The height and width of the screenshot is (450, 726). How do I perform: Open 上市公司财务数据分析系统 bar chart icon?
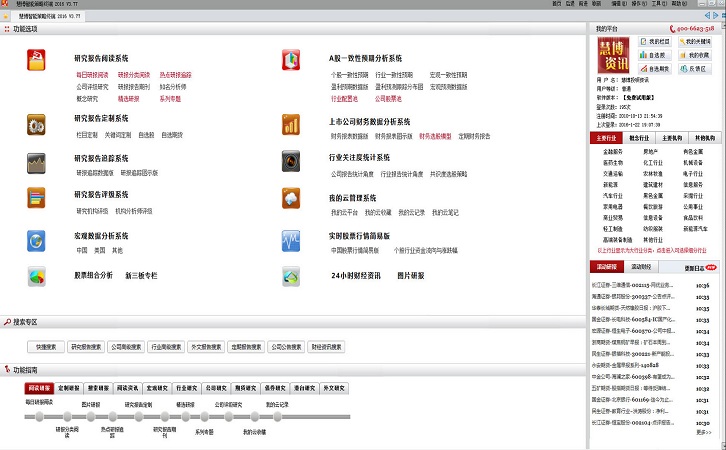tap(291, 125)
